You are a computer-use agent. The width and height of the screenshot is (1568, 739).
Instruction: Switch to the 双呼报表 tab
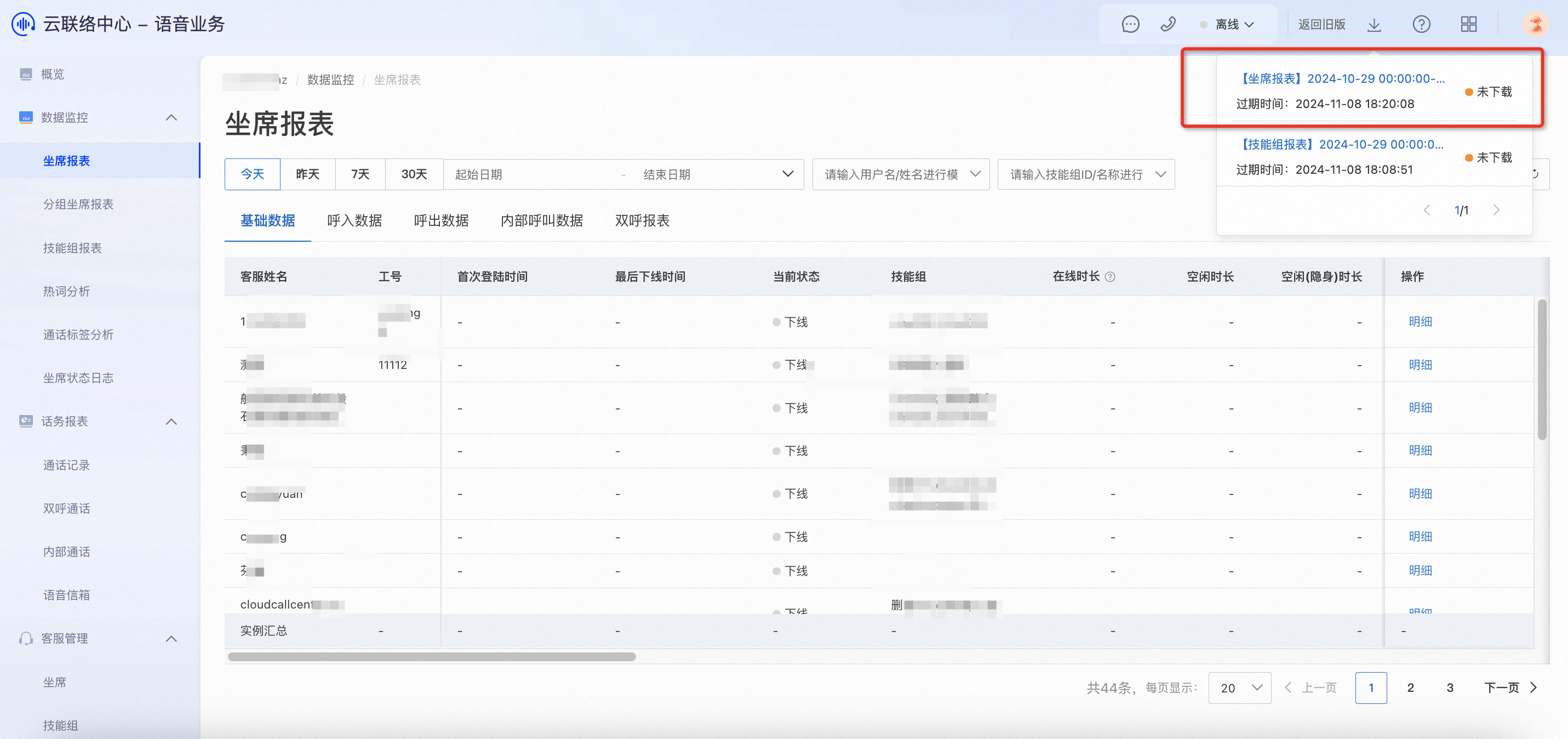642,220
